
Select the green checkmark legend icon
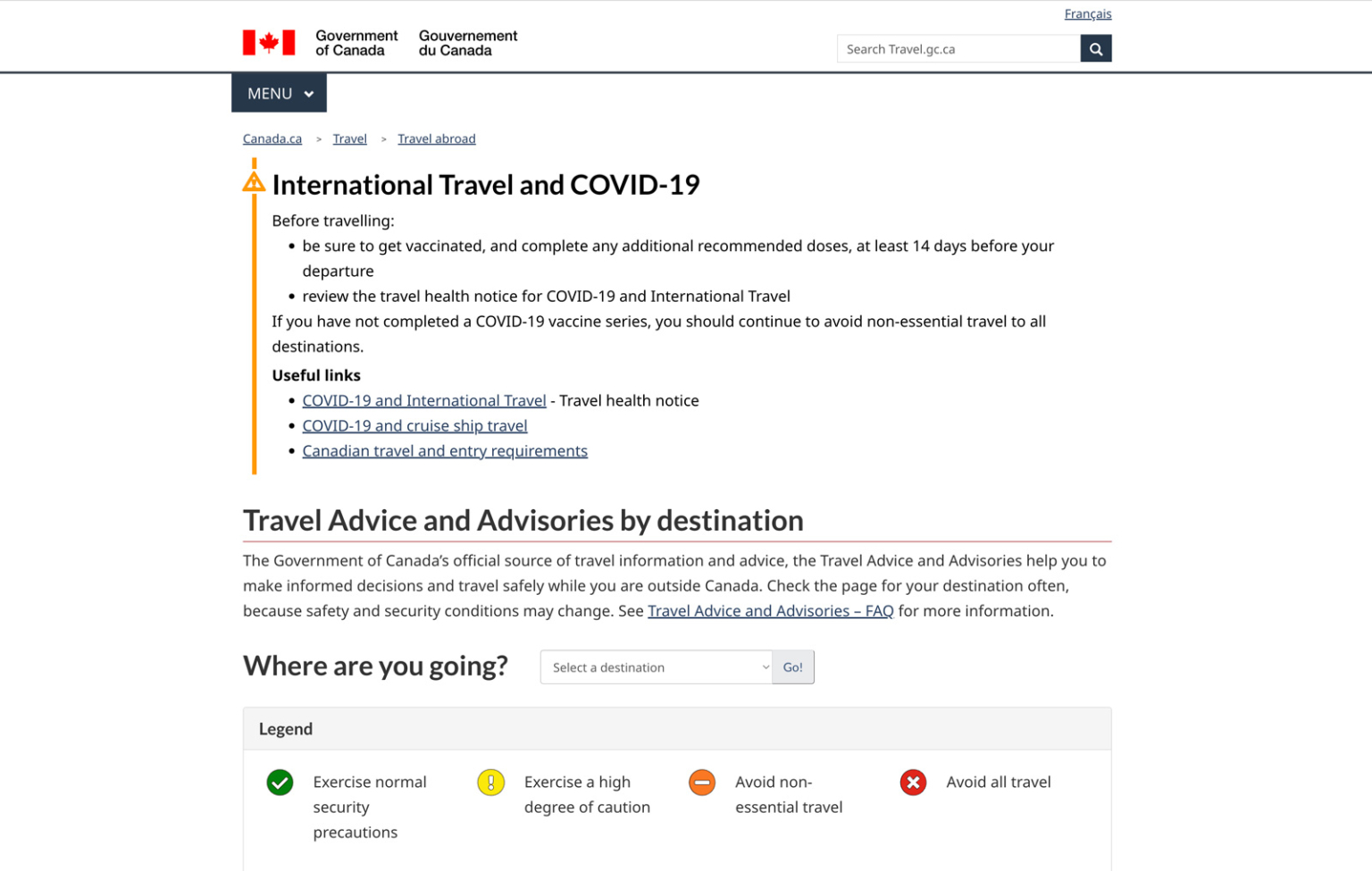(x=280, y=783)
